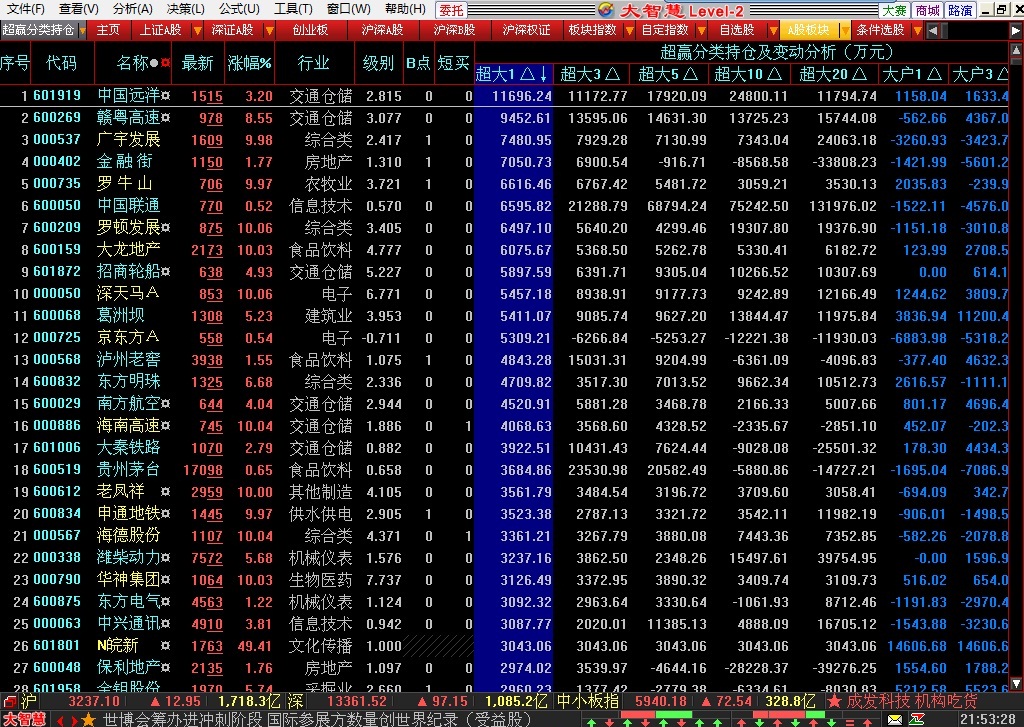This screenshot has width=1024, height=727.
Task: Click the 路演 button in title bar
Action: click(x=960, y=10)
